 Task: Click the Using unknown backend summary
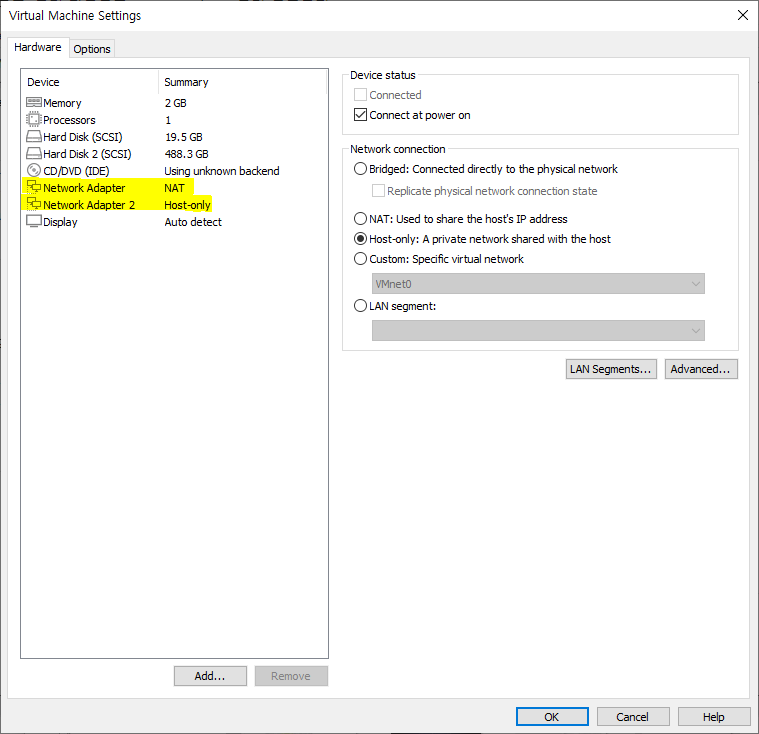[x=222, y=171]
